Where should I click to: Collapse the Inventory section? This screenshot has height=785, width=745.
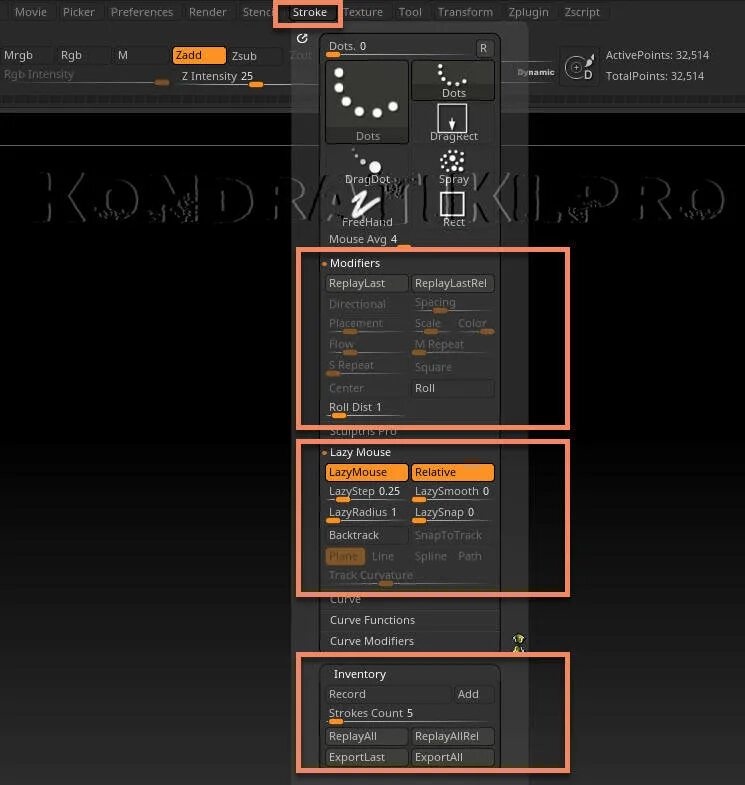(x=359, y=674)
